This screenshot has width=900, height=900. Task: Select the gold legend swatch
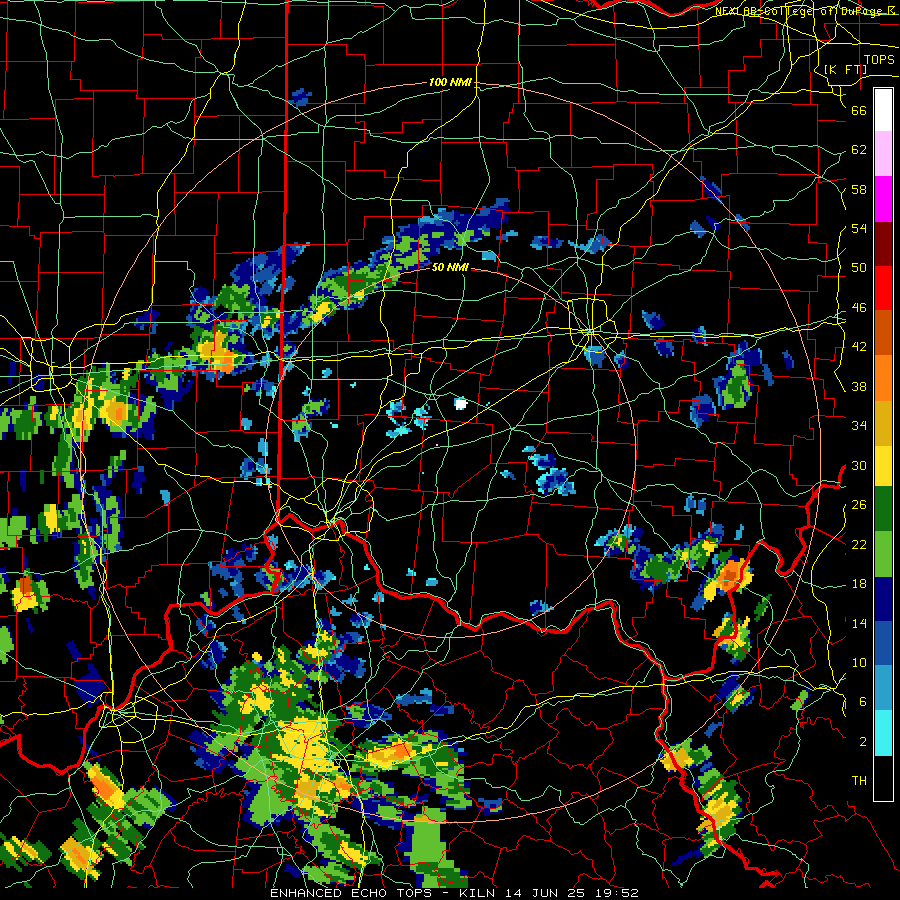(x=883, y=423)
